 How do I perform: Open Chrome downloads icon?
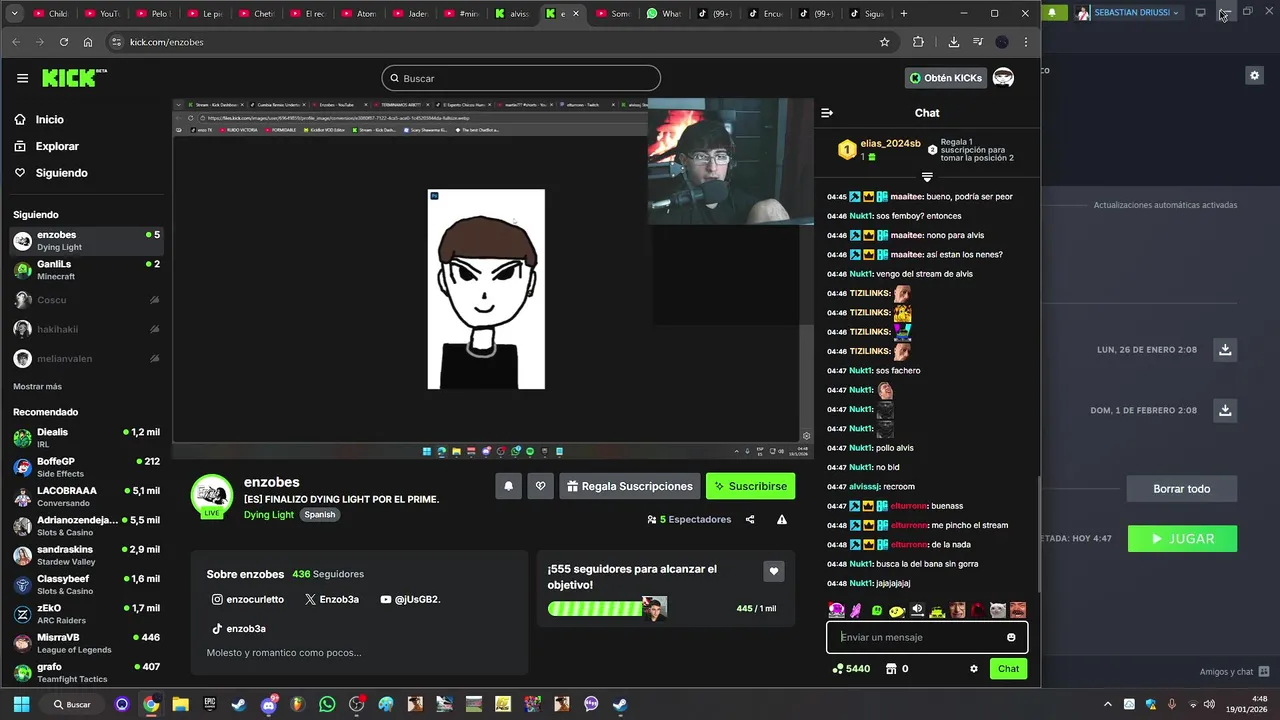pyautogui.click(x=953, y=42)
